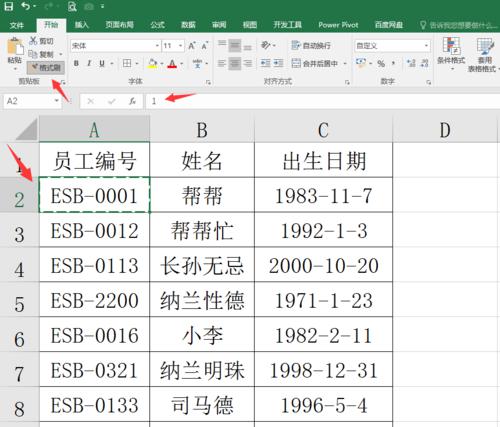
Task: Select Align Right icon
Action: coord(247,63)
